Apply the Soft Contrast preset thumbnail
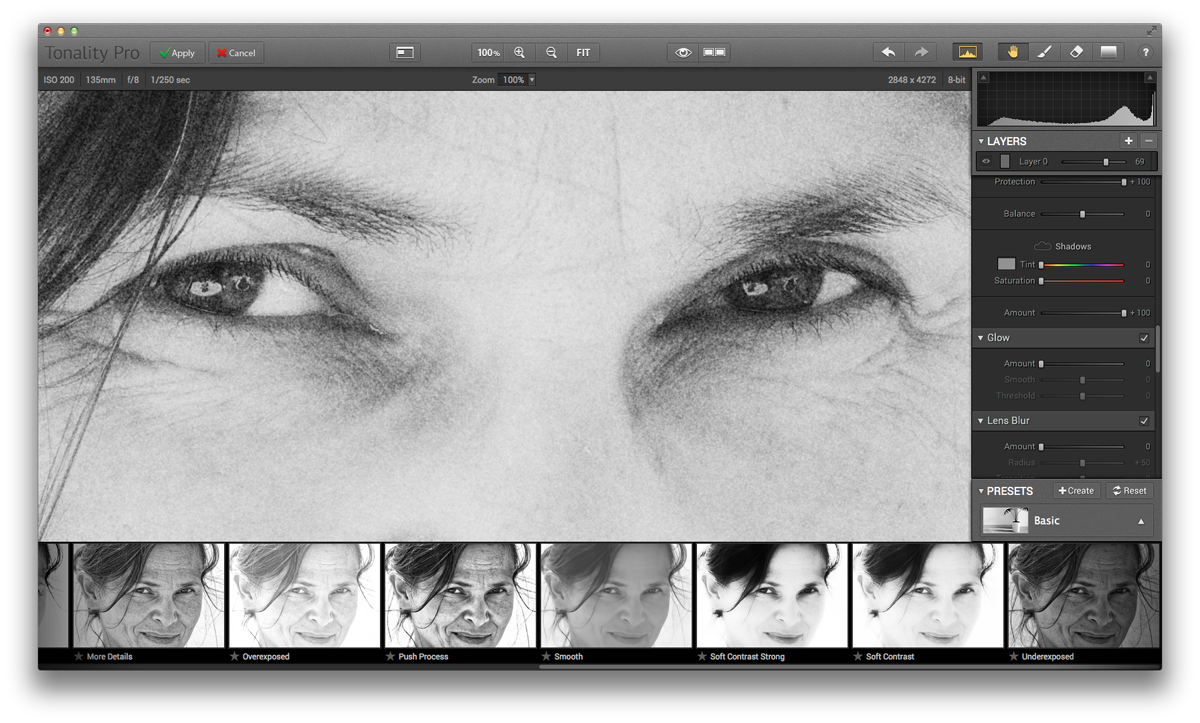This screenshot has width=1200, height=723. 928,596
